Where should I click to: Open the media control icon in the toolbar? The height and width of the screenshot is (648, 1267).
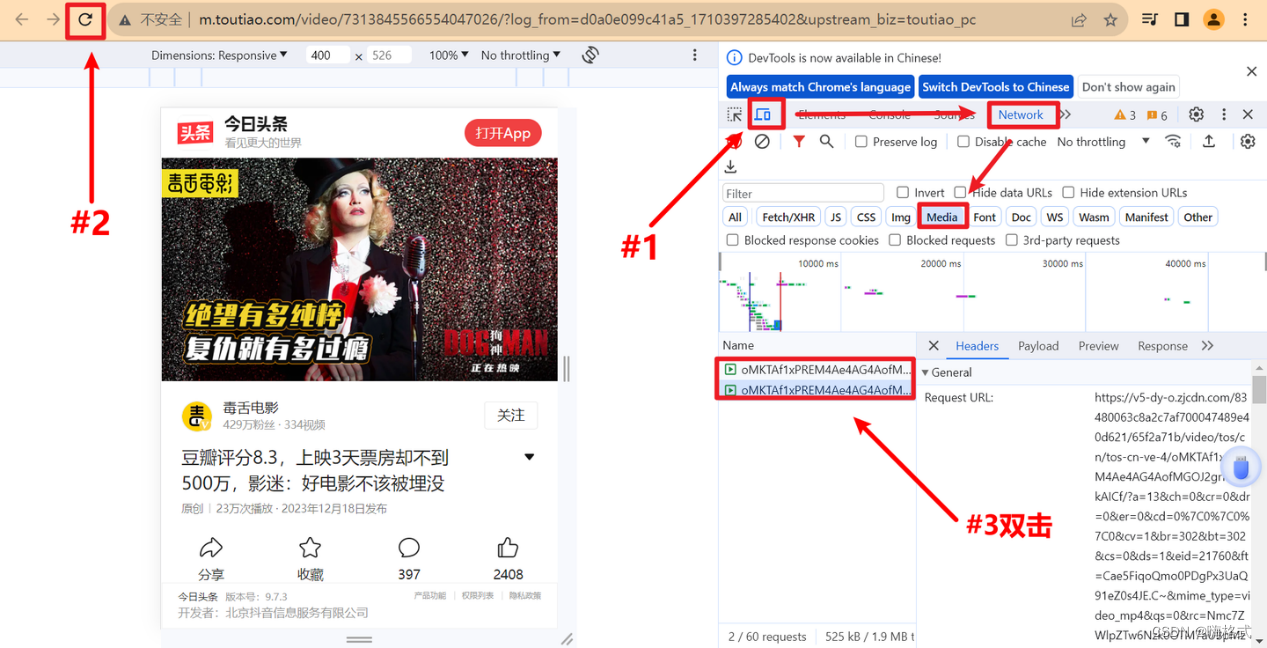point(1150,19)
